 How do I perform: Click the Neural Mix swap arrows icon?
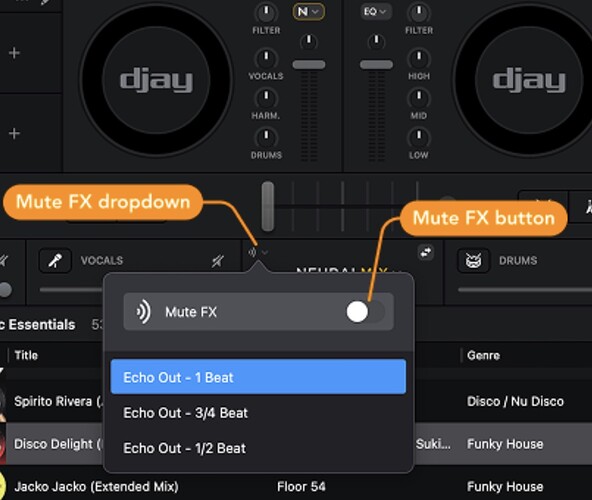pyautogui.click(x=426, y=252)
